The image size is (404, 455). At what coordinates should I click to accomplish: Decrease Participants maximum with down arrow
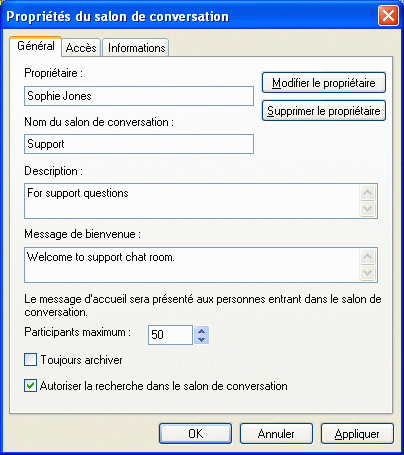pyautogui.click(x=201, y=339)
